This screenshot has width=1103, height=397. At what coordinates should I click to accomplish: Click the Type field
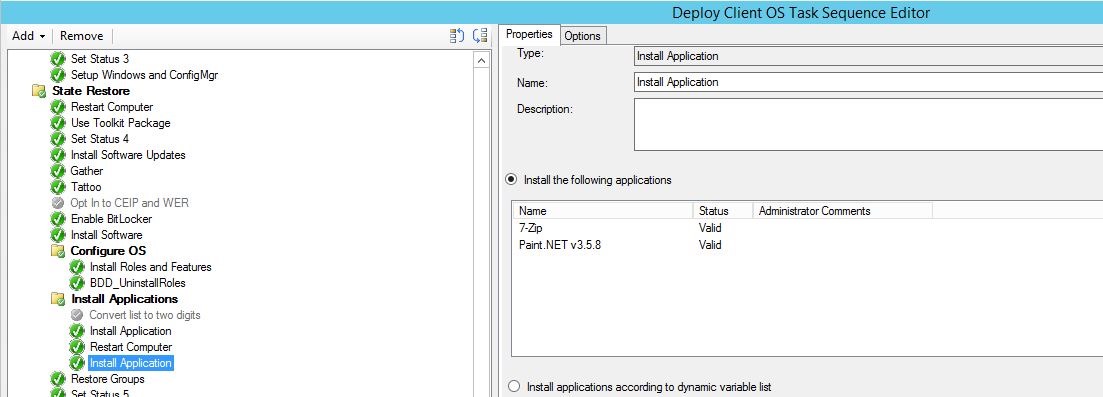coord(868,56)
